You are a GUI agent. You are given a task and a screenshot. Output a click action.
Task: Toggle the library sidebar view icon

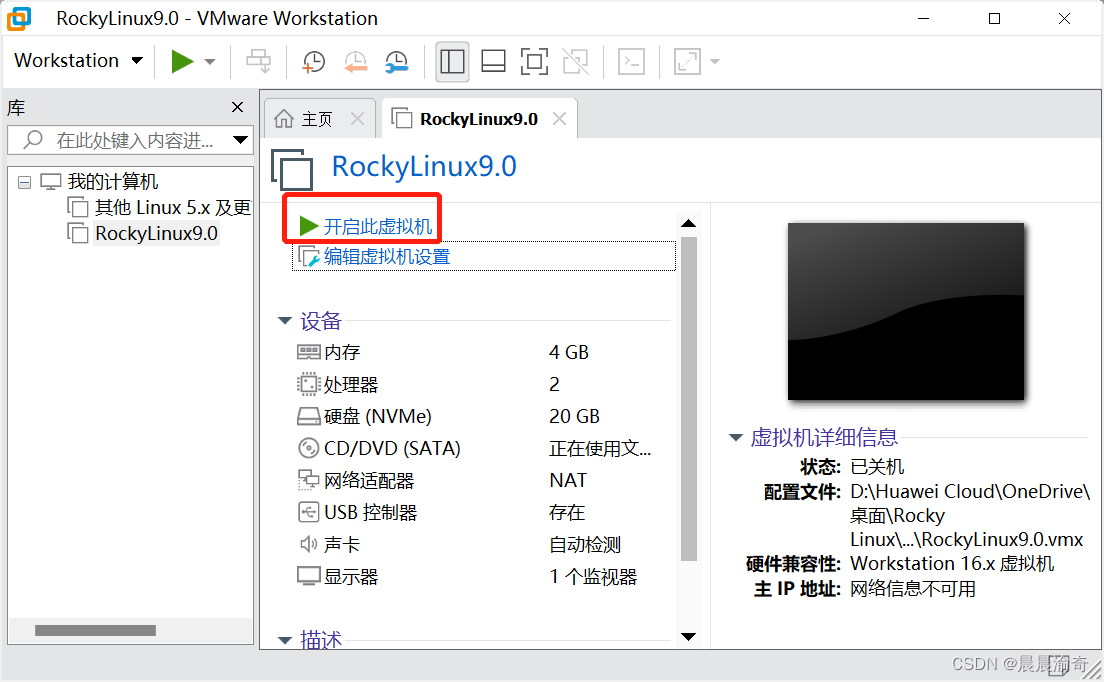(x=452, y=61)
